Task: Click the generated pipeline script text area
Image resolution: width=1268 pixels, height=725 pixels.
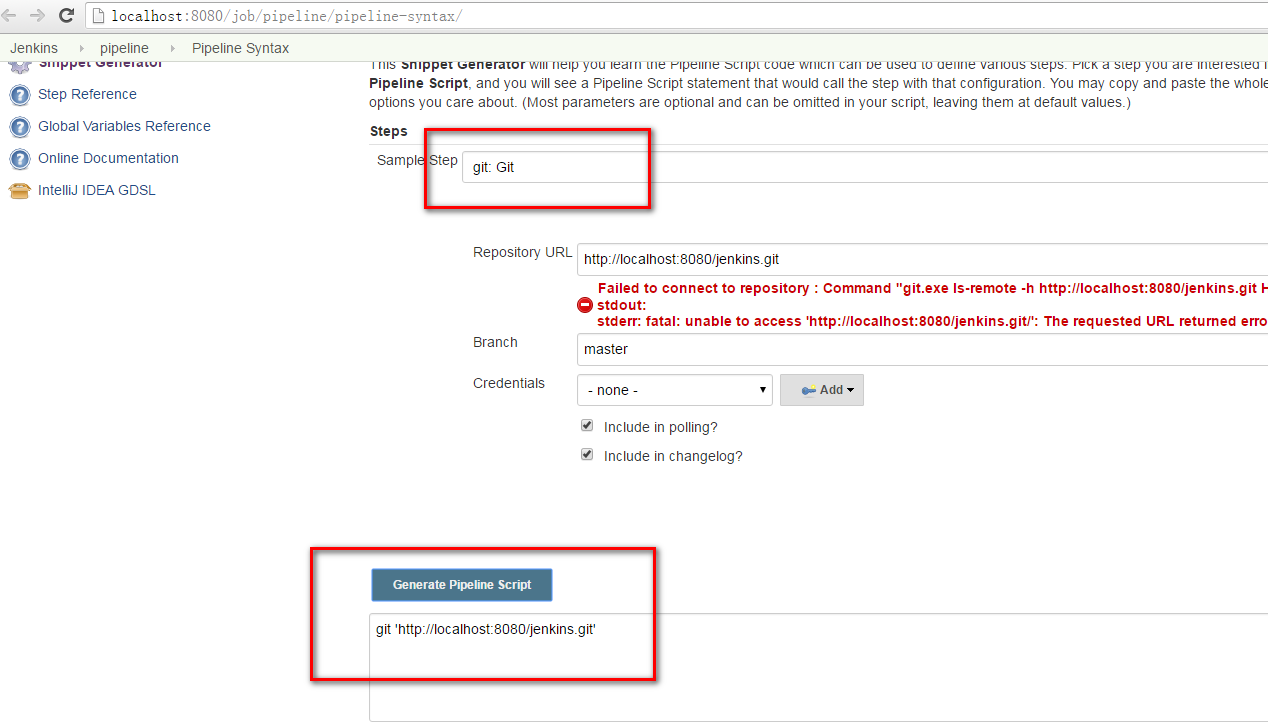Action: point(818,667)
